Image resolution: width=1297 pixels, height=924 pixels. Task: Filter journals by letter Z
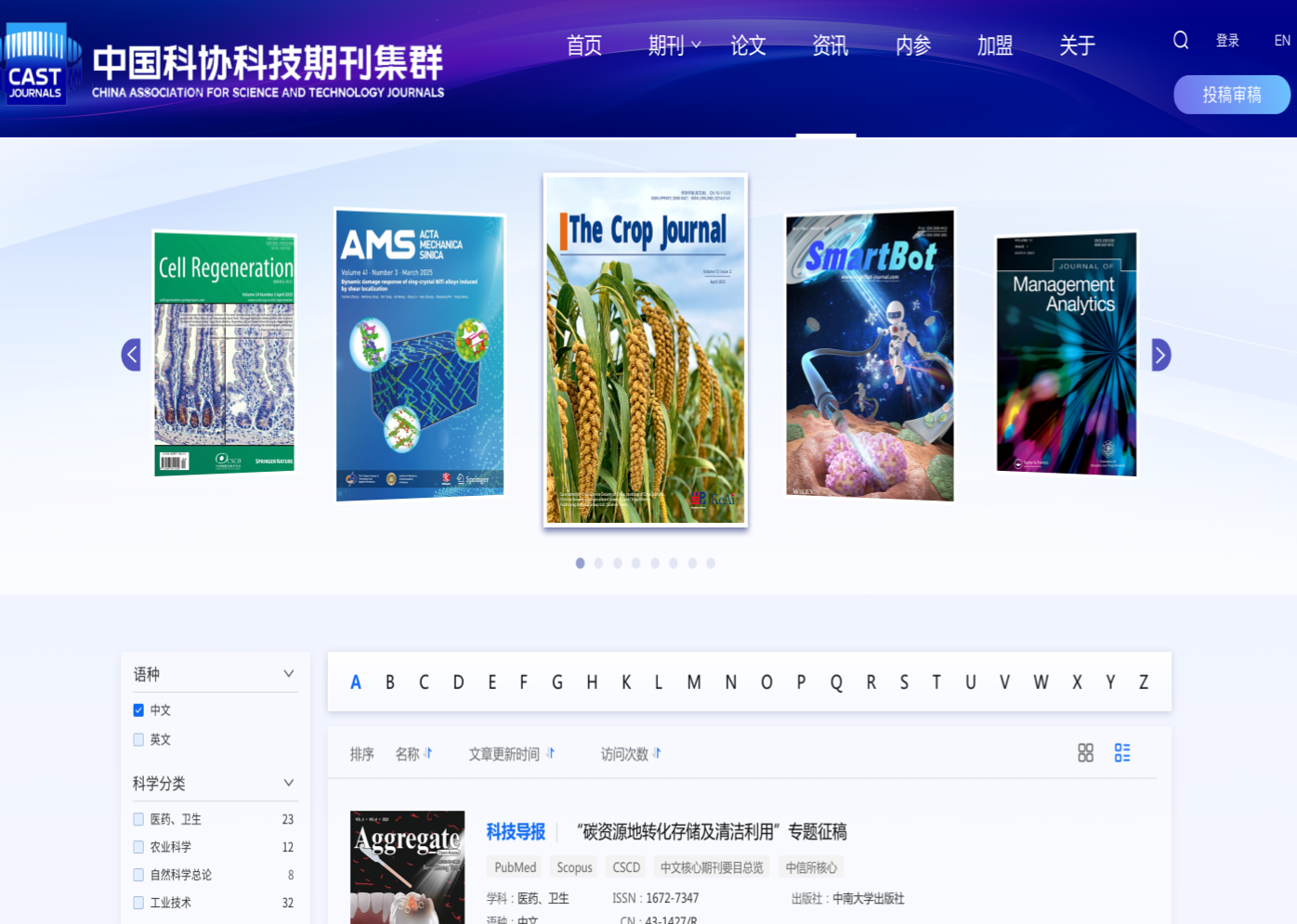(1144, 683)
